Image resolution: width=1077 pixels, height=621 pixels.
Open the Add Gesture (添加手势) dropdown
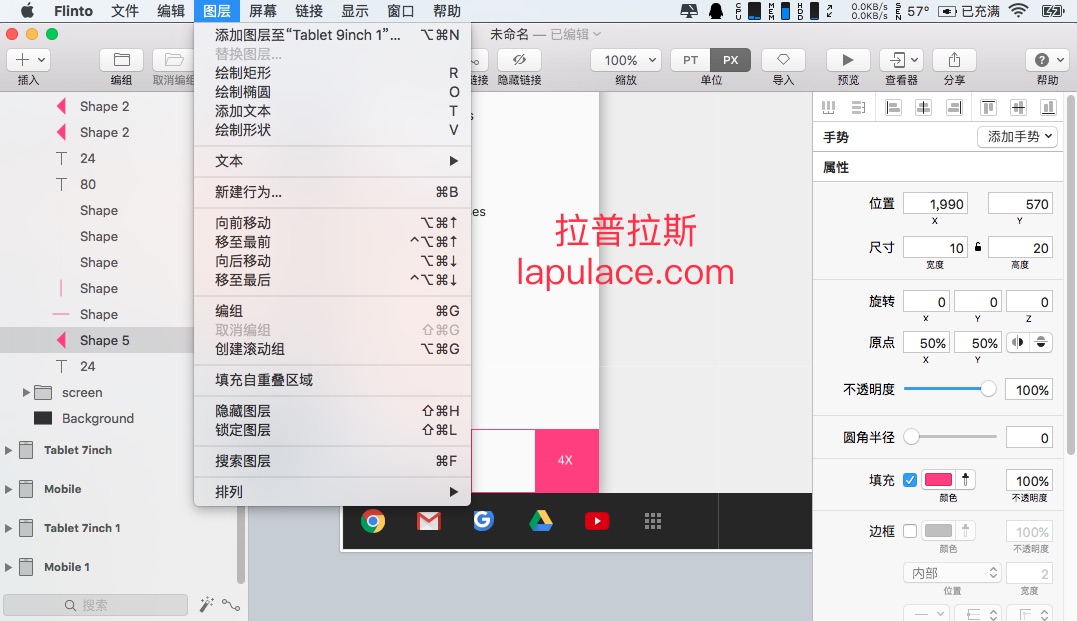pos(1017,137)
